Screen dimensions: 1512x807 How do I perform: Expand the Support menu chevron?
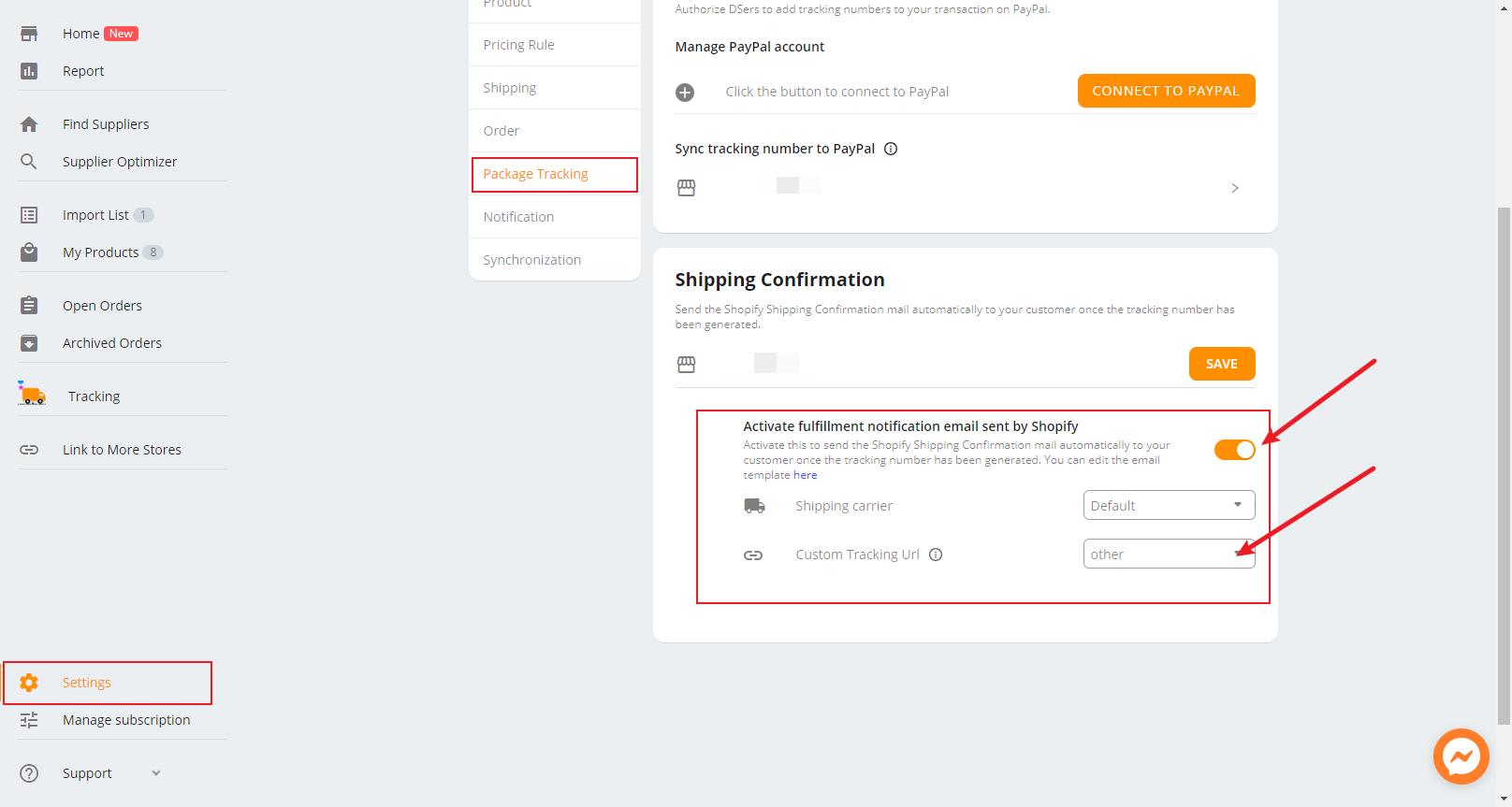(x=156, y=773)
